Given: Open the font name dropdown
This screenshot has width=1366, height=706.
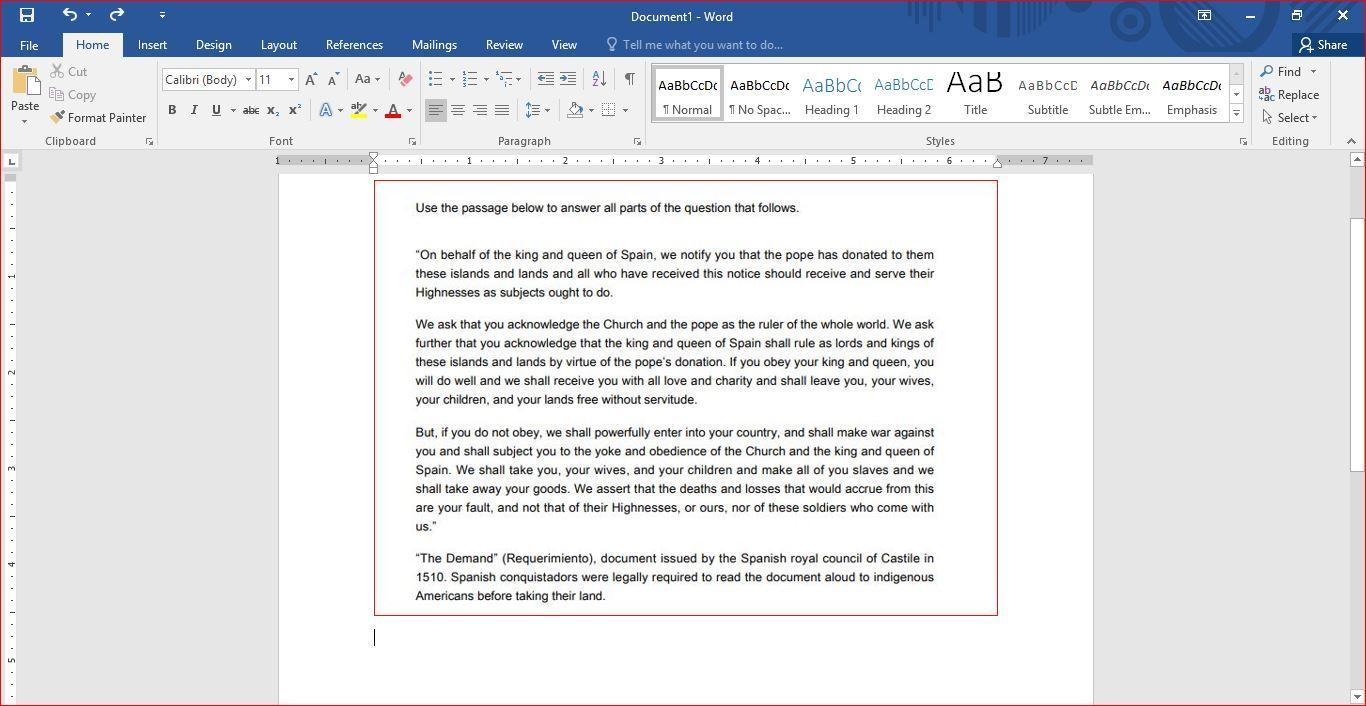Looking at the screenshot, I should pyautogui.click(x=248, y=80).
